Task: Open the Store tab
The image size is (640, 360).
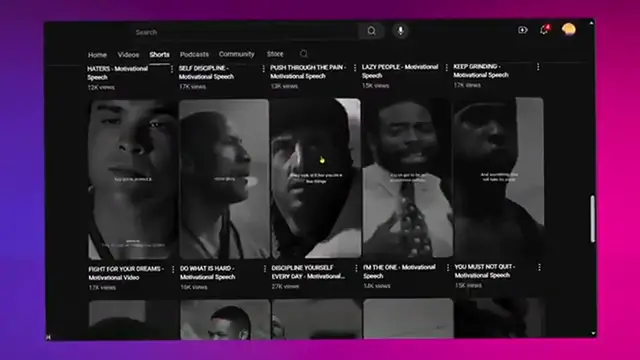Action: point(275,54)
